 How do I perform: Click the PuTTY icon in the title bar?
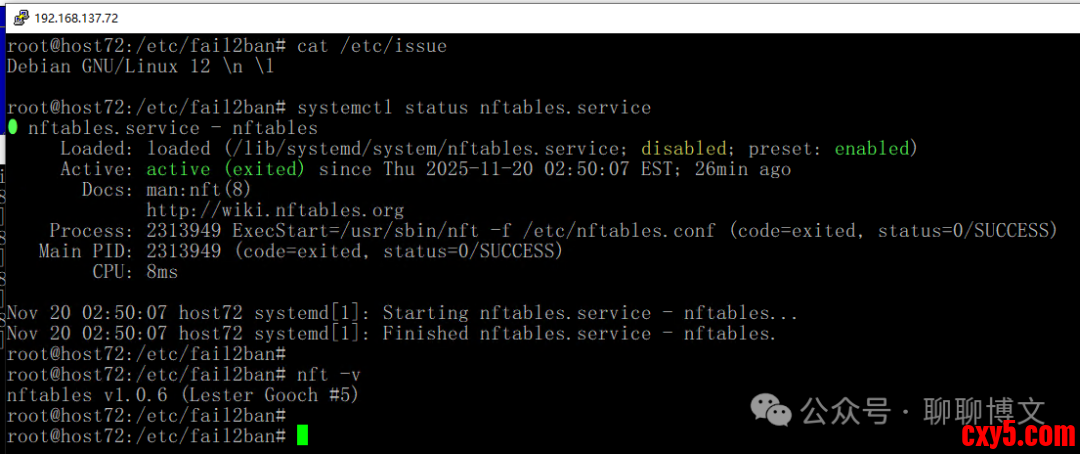tap(19, 18)
